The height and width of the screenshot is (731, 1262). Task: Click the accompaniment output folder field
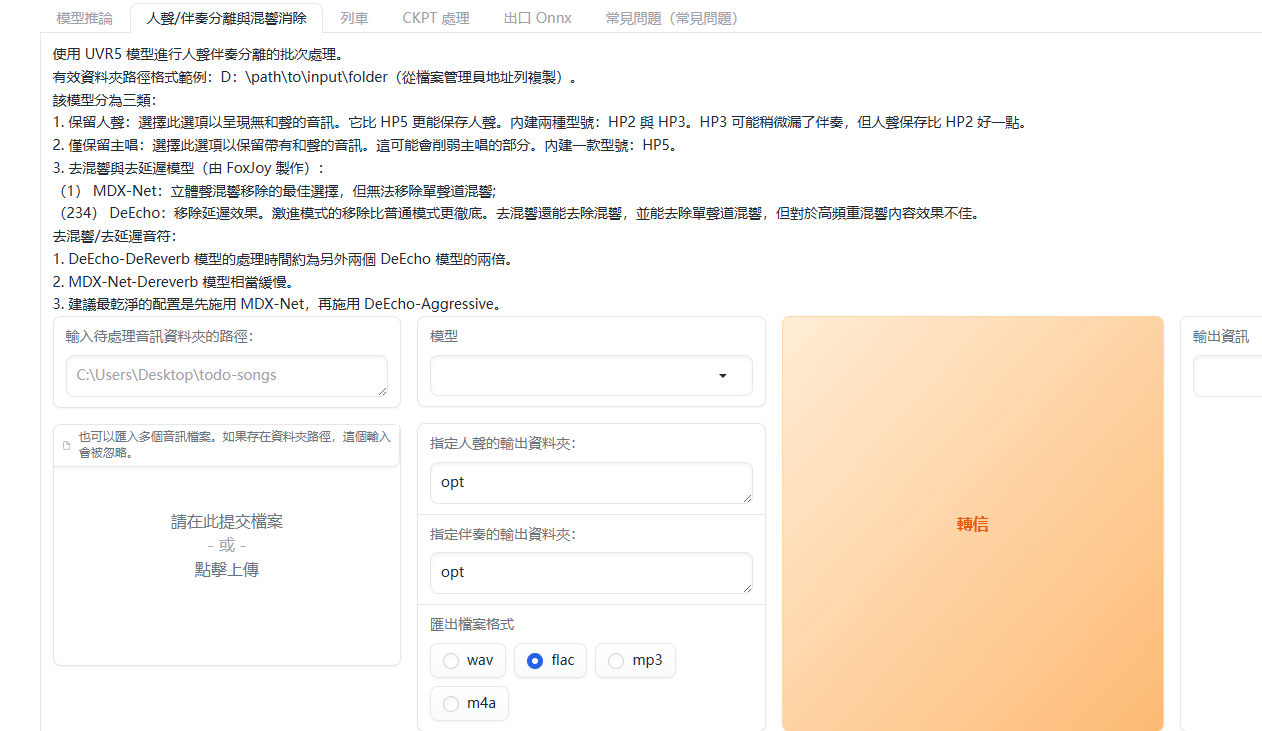coord(591,573)
